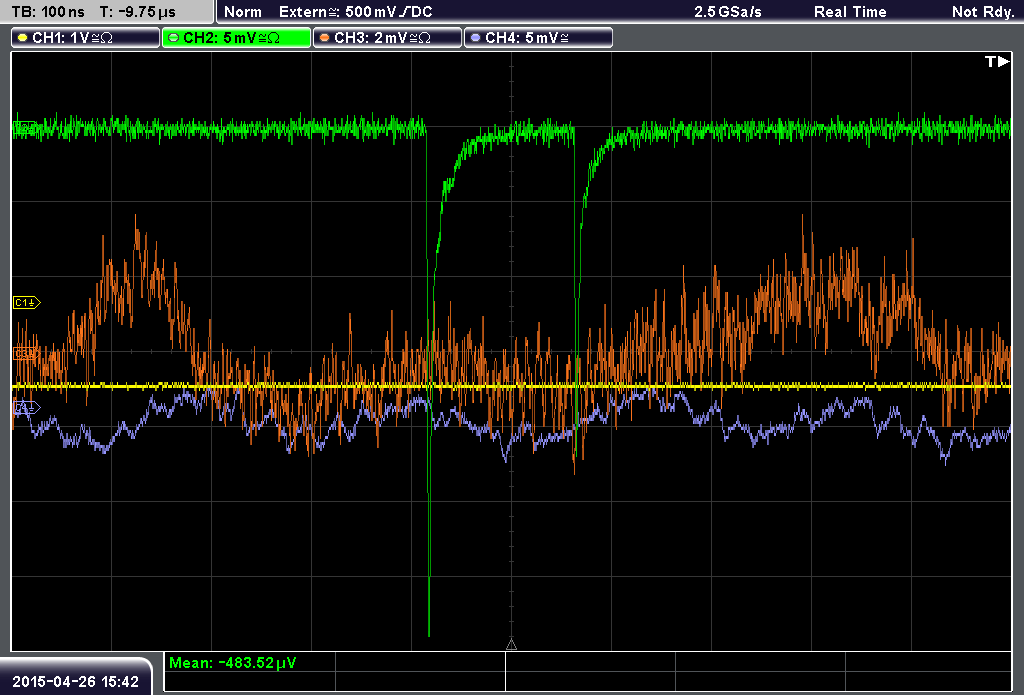Click the 2.5 GSa/s sample rate readout
The height and width of the screenshot is (695, 1024).
point(728,12)
